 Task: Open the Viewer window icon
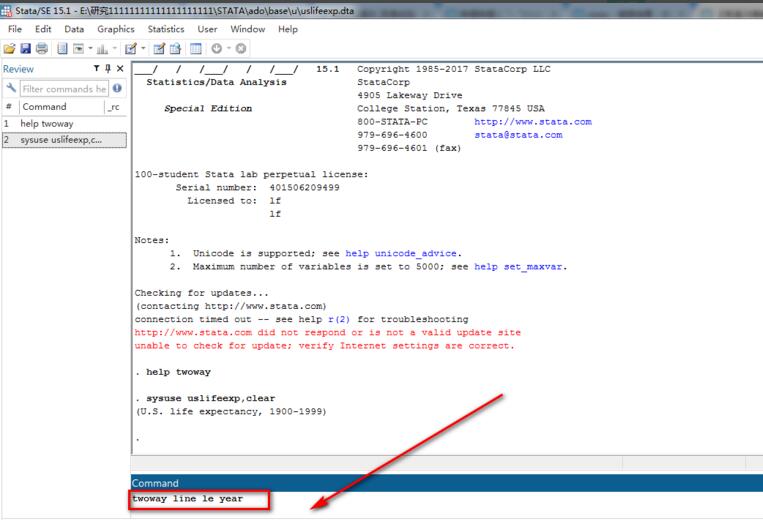point(78,48)
